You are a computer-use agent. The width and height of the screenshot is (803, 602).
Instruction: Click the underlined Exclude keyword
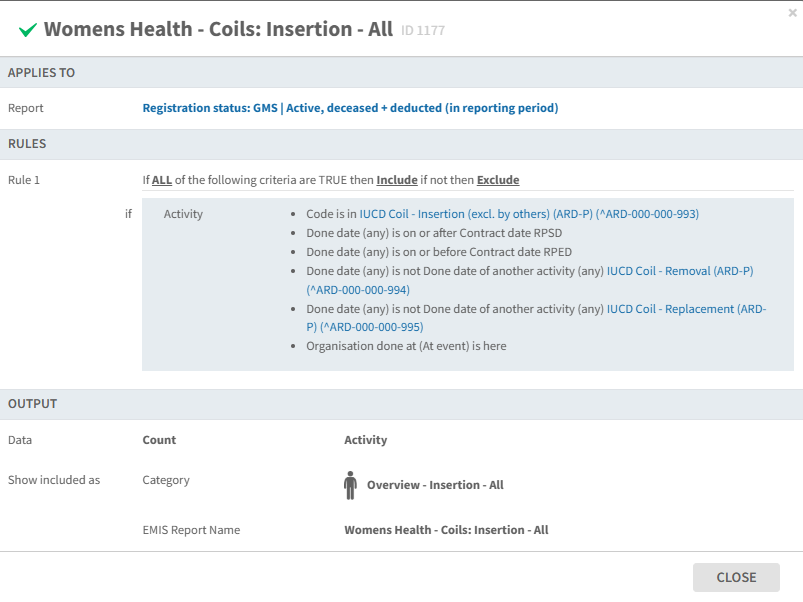498,180
